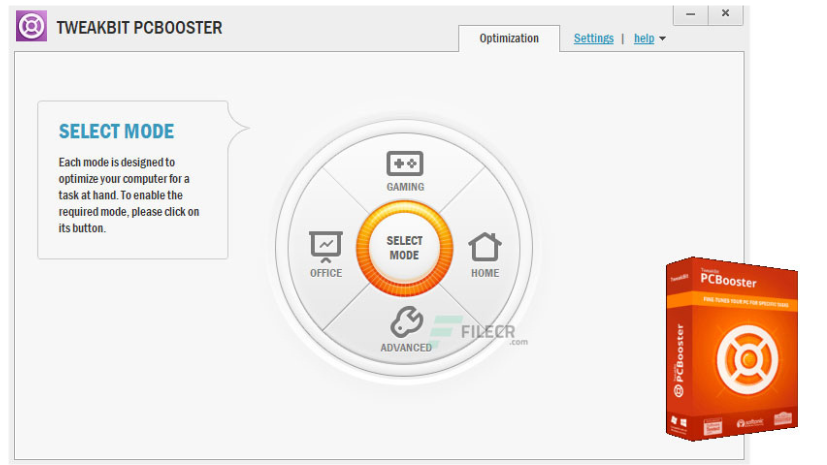Screen dimensions: 827x465
Task: Click the GAMING text label
Action: coord(405,187)
